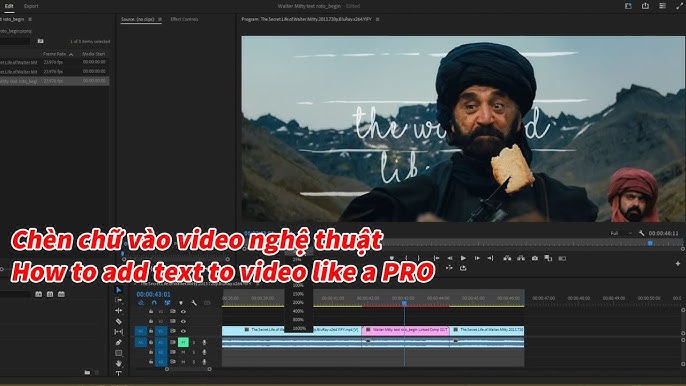Select the Razor tool
This screenshot has height=386, width=686.
pos(119,321)
